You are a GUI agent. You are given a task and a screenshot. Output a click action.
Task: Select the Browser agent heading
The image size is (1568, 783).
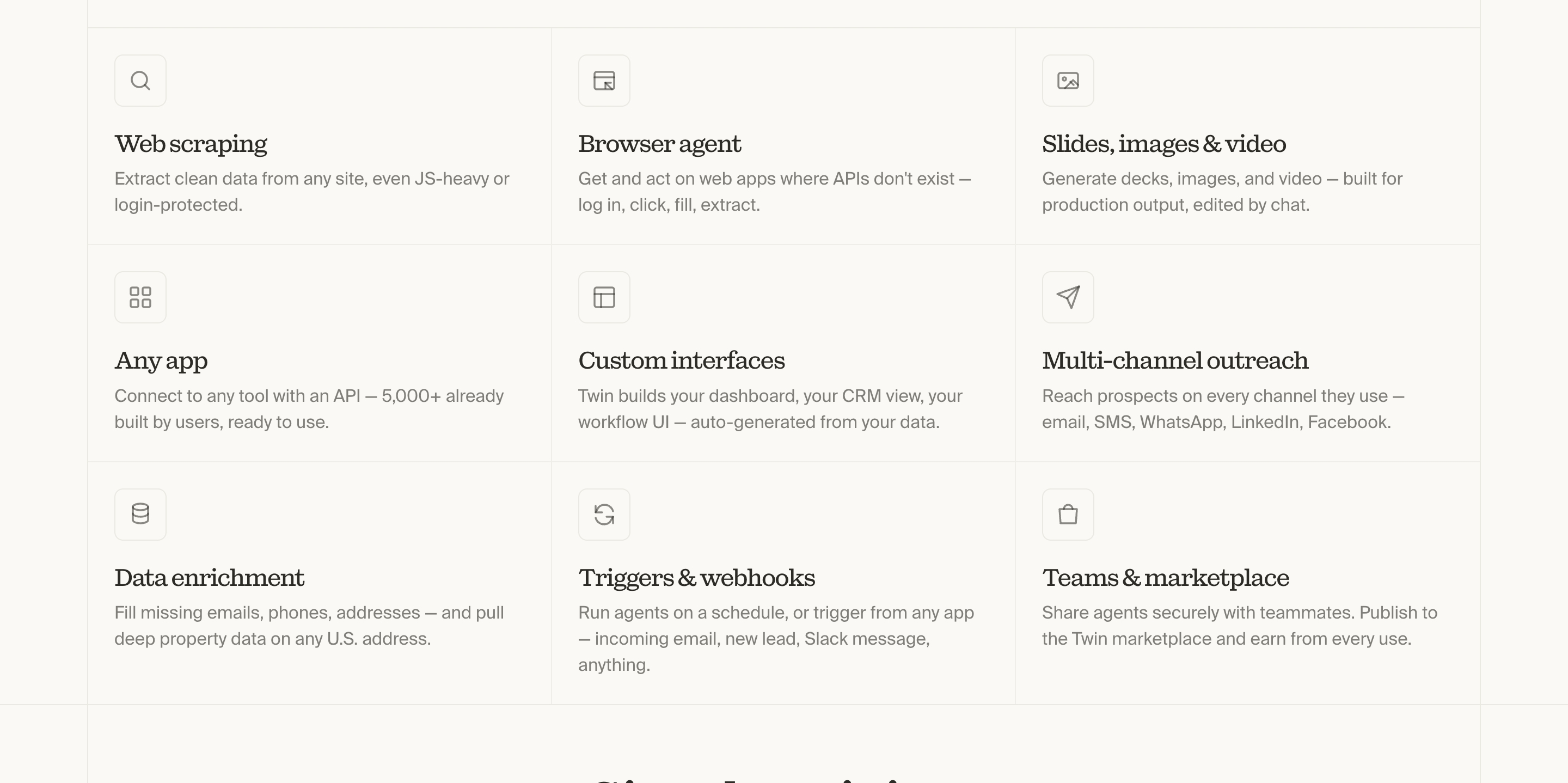tap(659, 144)
